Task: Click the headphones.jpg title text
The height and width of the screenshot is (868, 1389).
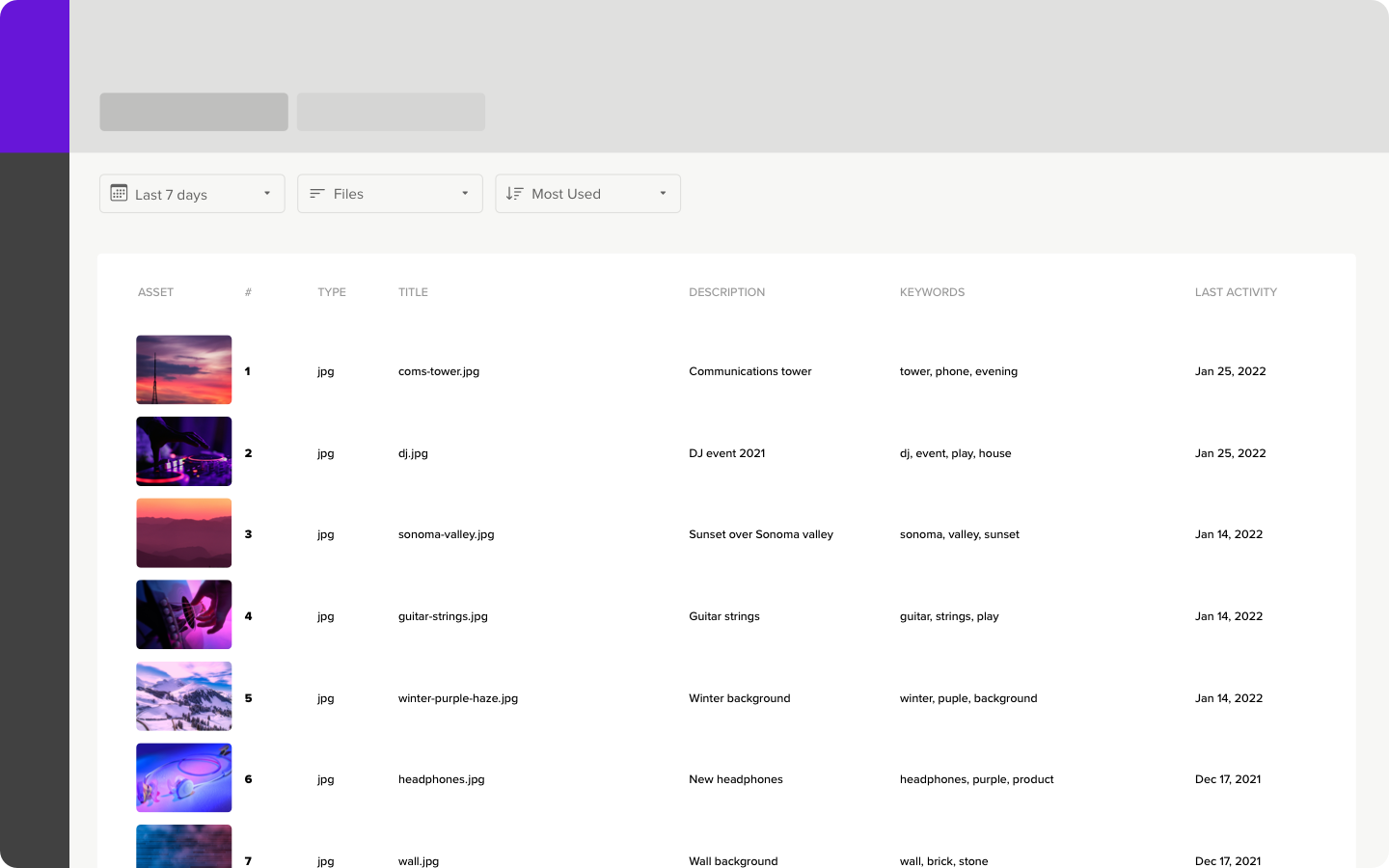Action: 441,779
